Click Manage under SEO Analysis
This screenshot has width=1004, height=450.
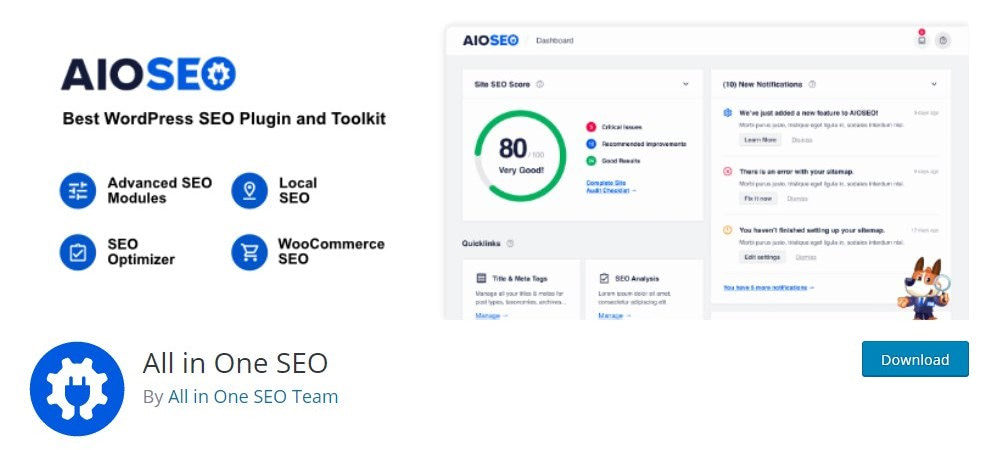pyautogui.click(x=615, y=316)
